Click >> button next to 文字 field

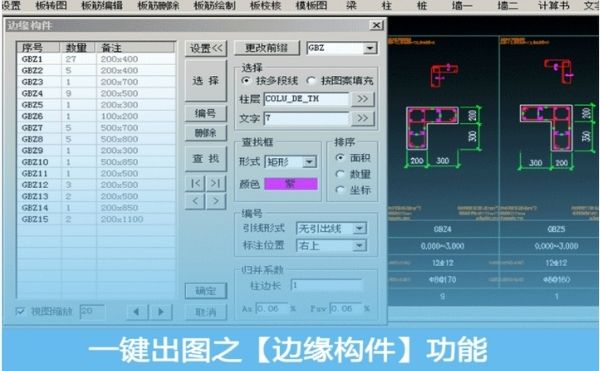362,118
